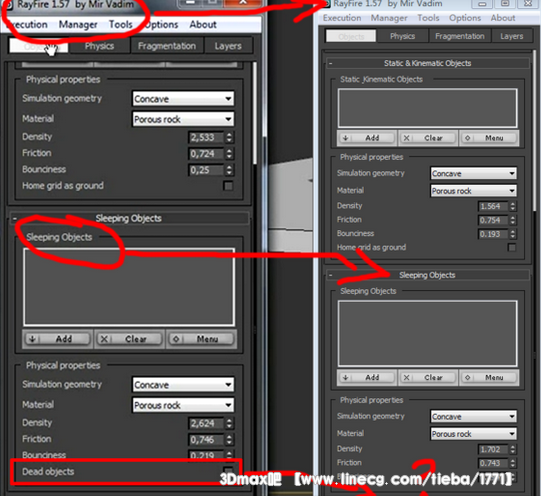Image resolution: width=541 pixels, height=496 pixels.
Task: Open Manager menu in right RayFire window
Action: point(389,18)
